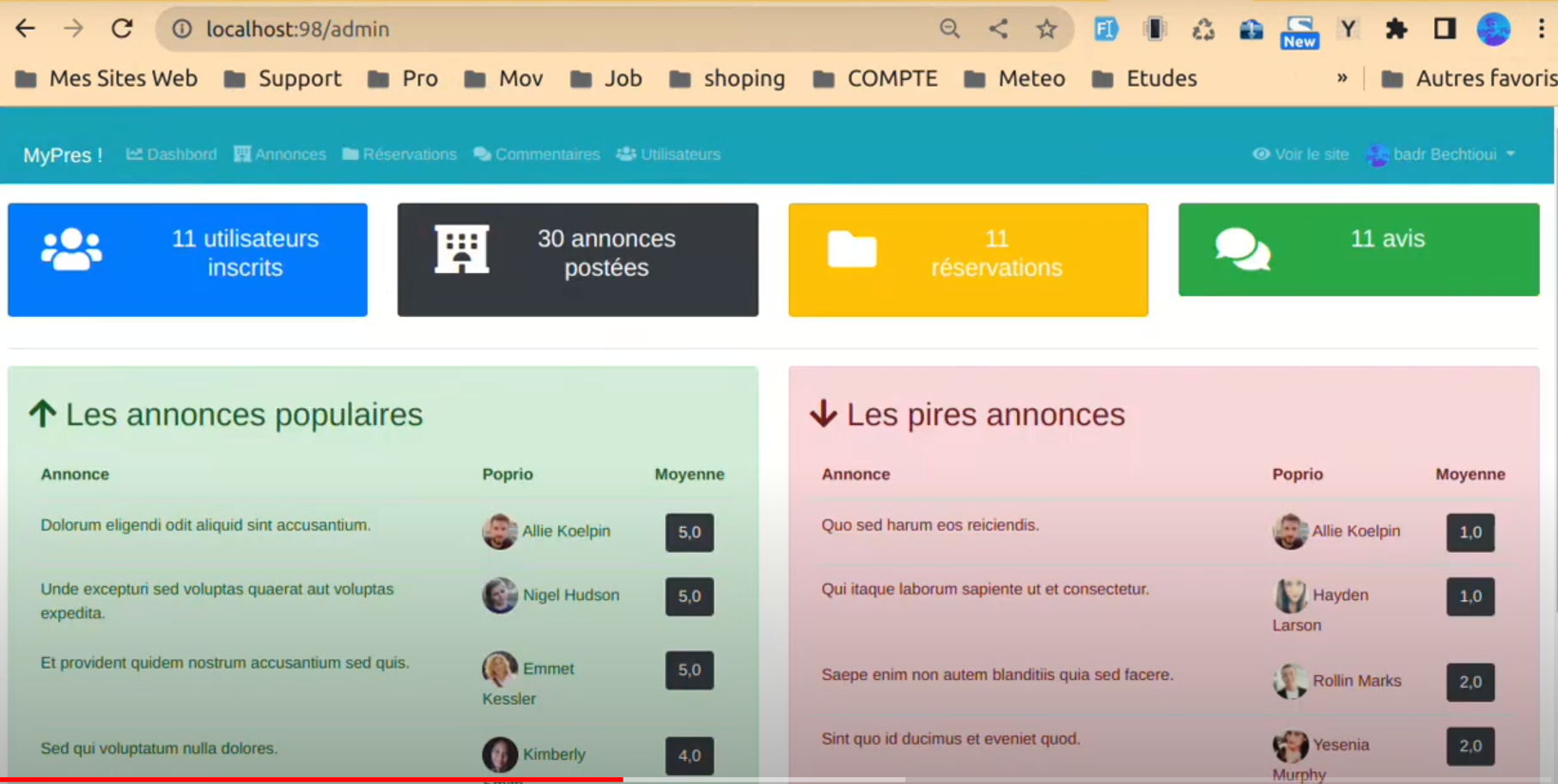Click the zoom magnifier icon in address bar
The image size is (1558, 784).
949,29
